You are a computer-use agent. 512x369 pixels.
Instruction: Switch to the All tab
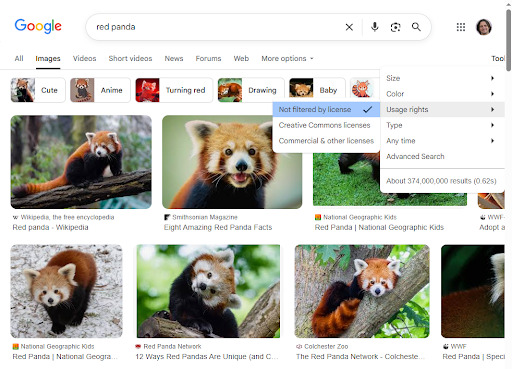click(x=19, y=58)
